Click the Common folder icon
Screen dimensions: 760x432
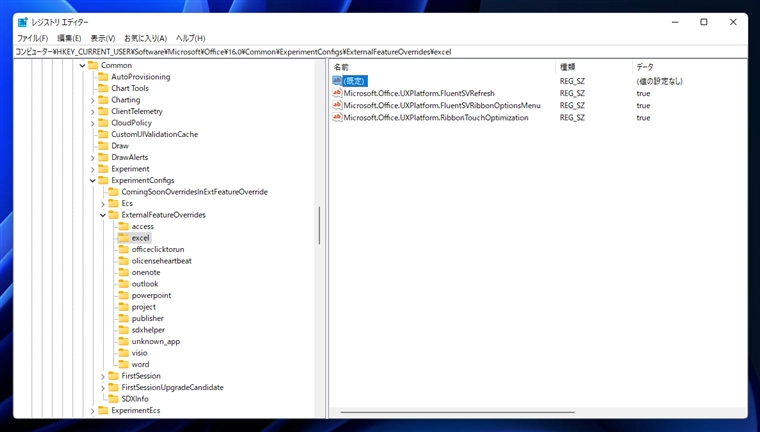(93, 65)
